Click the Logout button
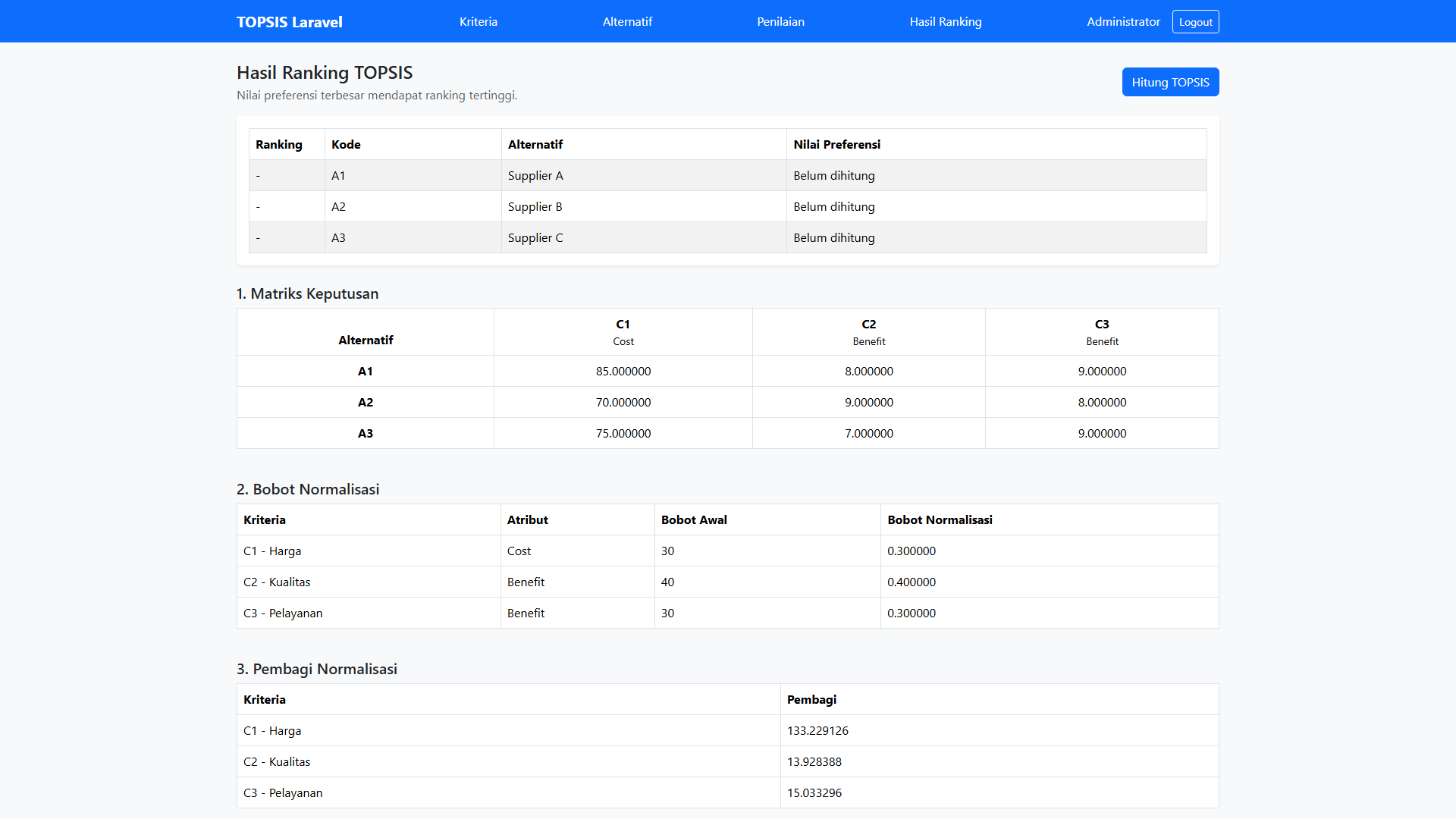The width and height of the screenshot is (1456, 819). pyautogui.click(x=1195, y=22)
